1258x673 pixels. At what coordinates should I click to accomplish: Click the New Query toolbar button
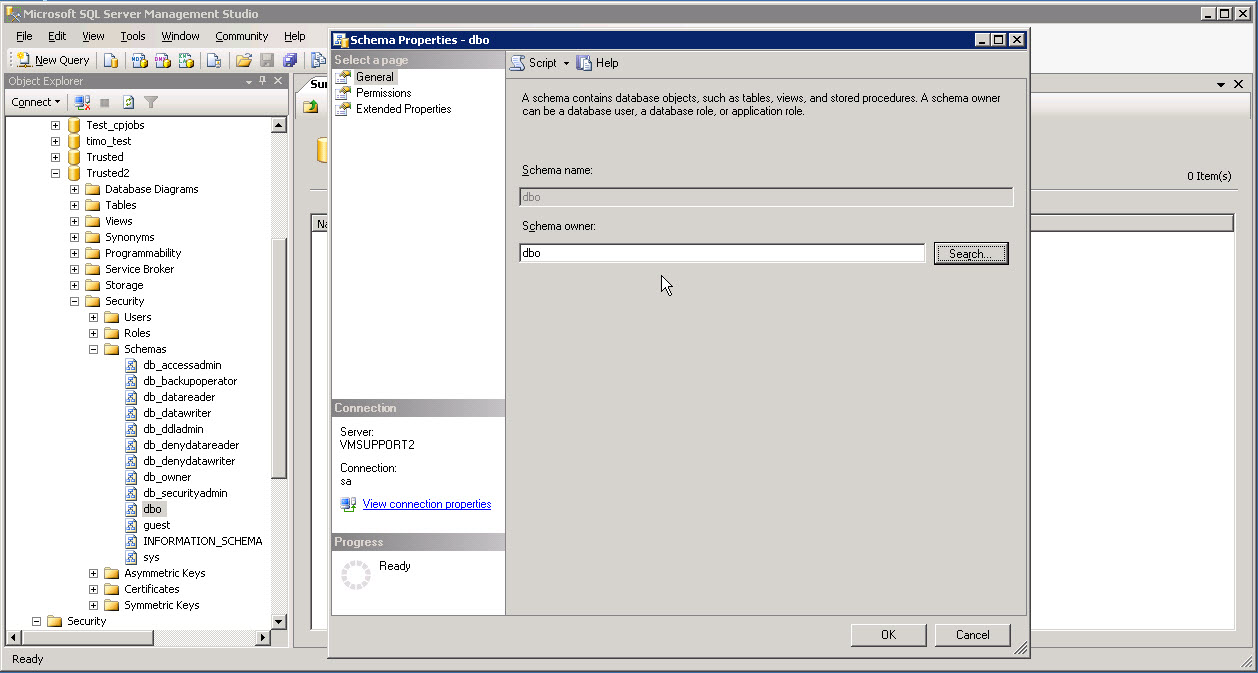[x=54, y=60]
